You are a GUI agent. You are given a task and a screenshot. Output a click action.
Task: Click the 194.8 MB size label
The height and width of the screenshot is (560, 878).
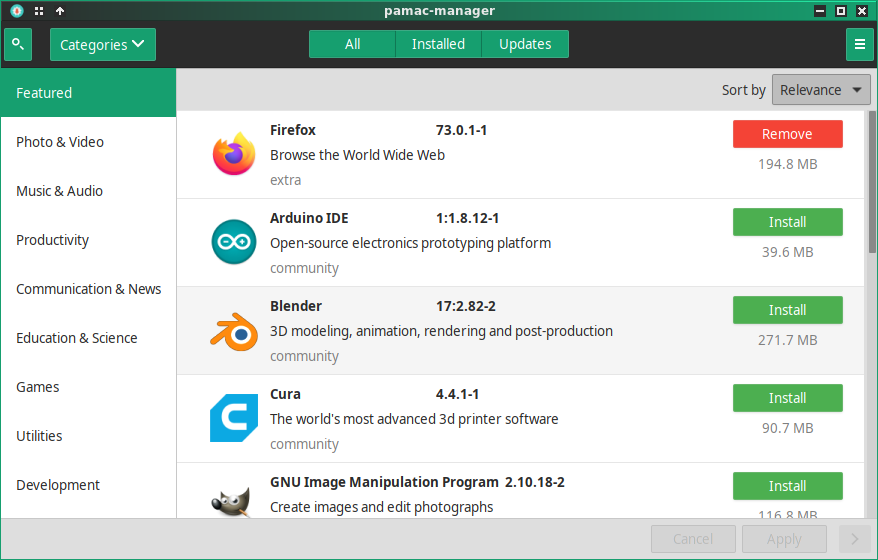tap(787, 164)
